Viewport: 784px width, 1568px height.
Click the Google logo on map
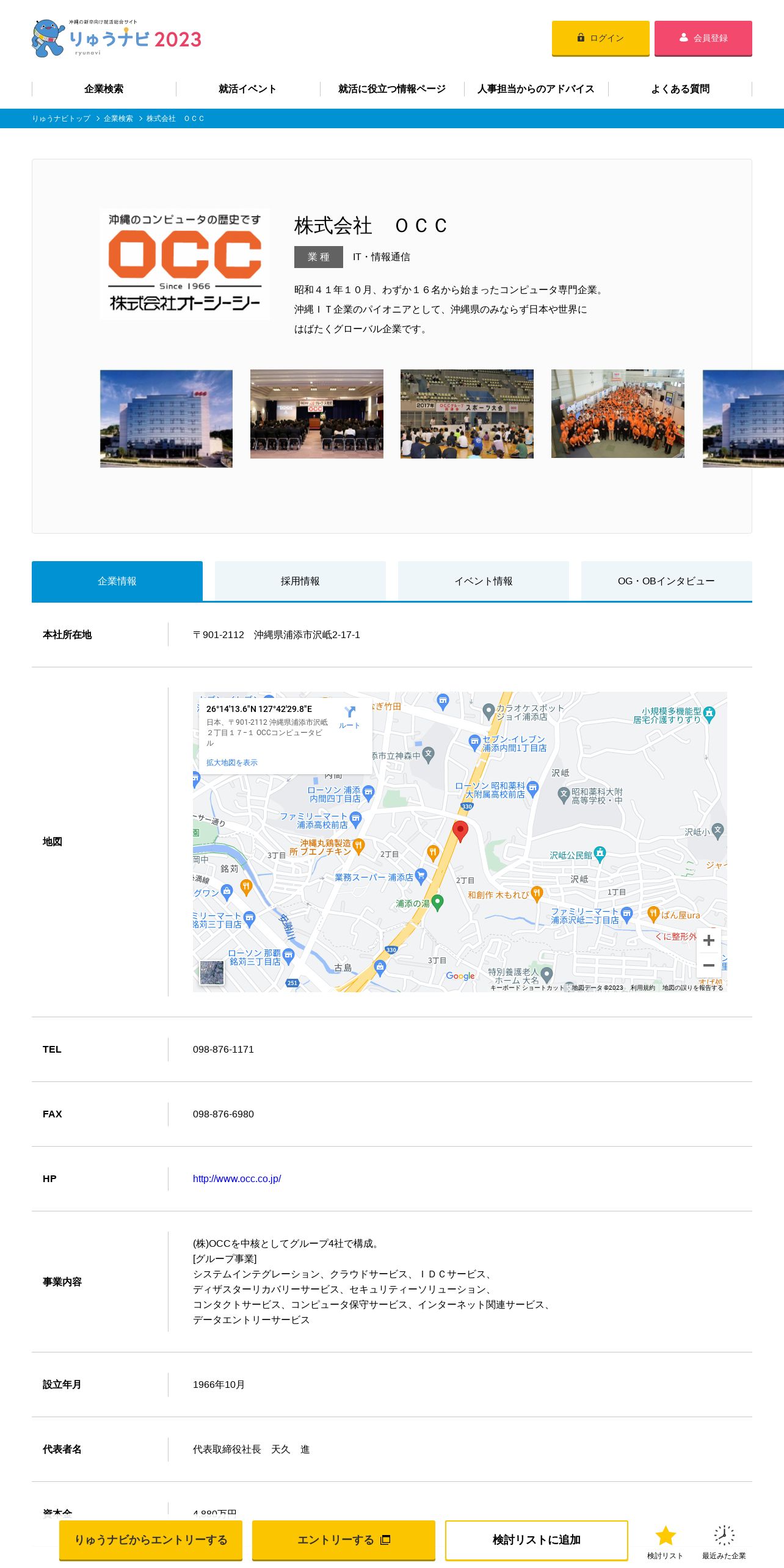460,976
